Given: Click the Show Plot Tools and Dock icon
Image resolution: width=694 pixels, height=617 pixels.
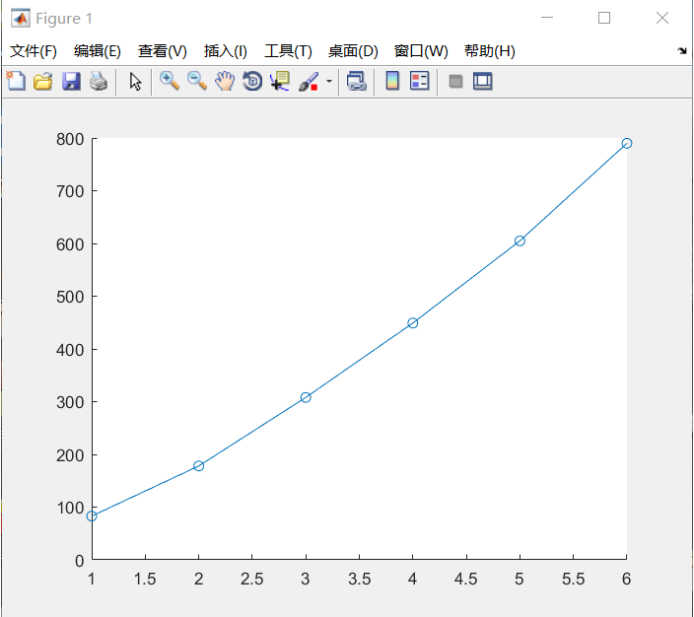Looking at the screenshot, I should coord(482,81).
